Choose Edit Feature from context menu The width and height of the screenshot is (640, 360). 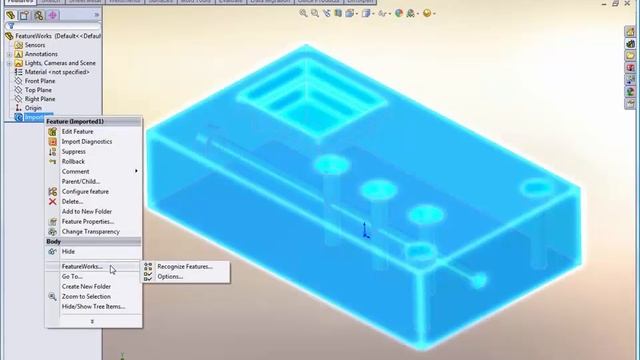[x=77, y=131]
